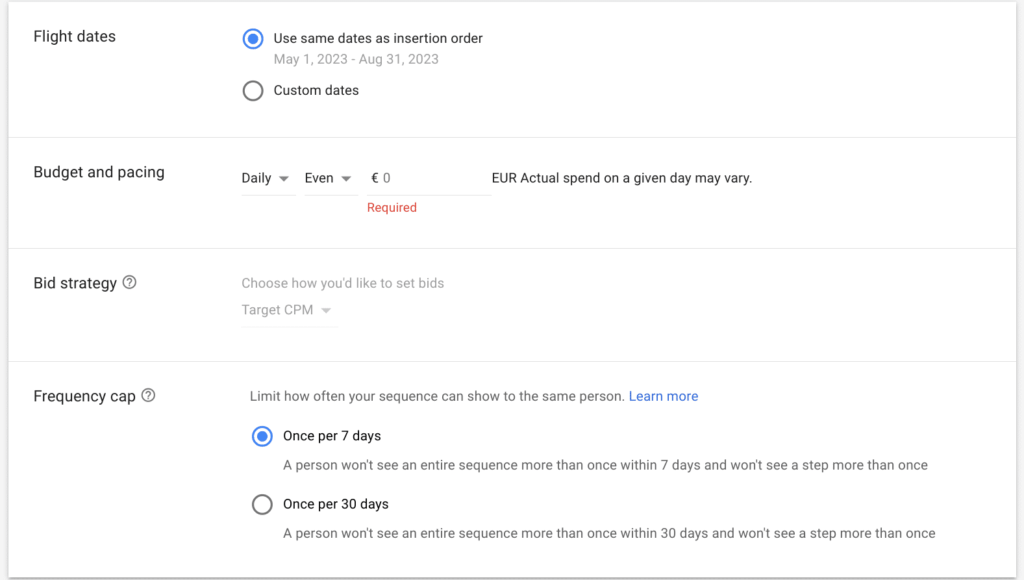The height and width of the screenshot is (580, 1024).
Task: Open the Target CPM bid dropdown
Action: [x=287, y=310]
